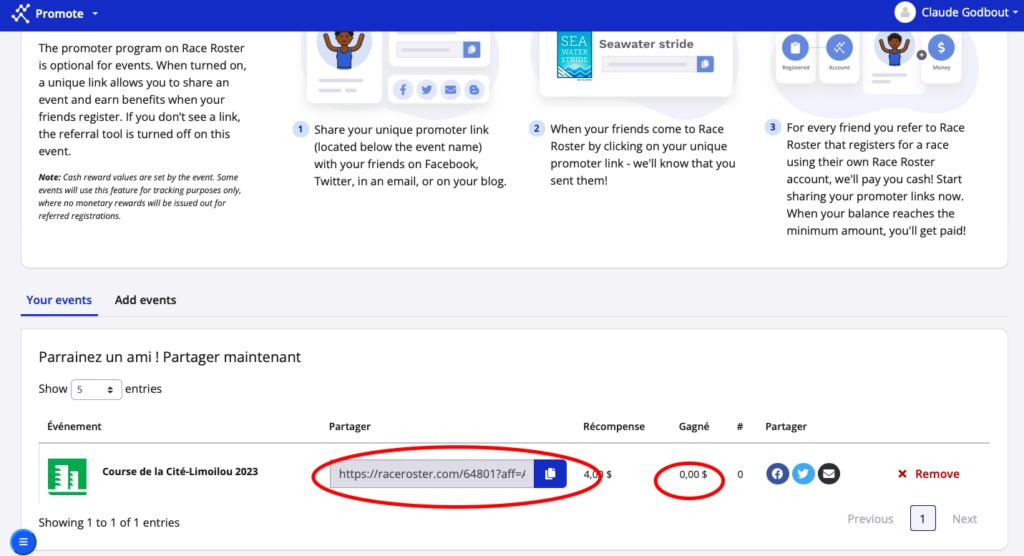Viewport: 1024px width, 556px height.
Task: Click Showing 1 to 1 of 1 entries text
Action: (x=109, y=523)
